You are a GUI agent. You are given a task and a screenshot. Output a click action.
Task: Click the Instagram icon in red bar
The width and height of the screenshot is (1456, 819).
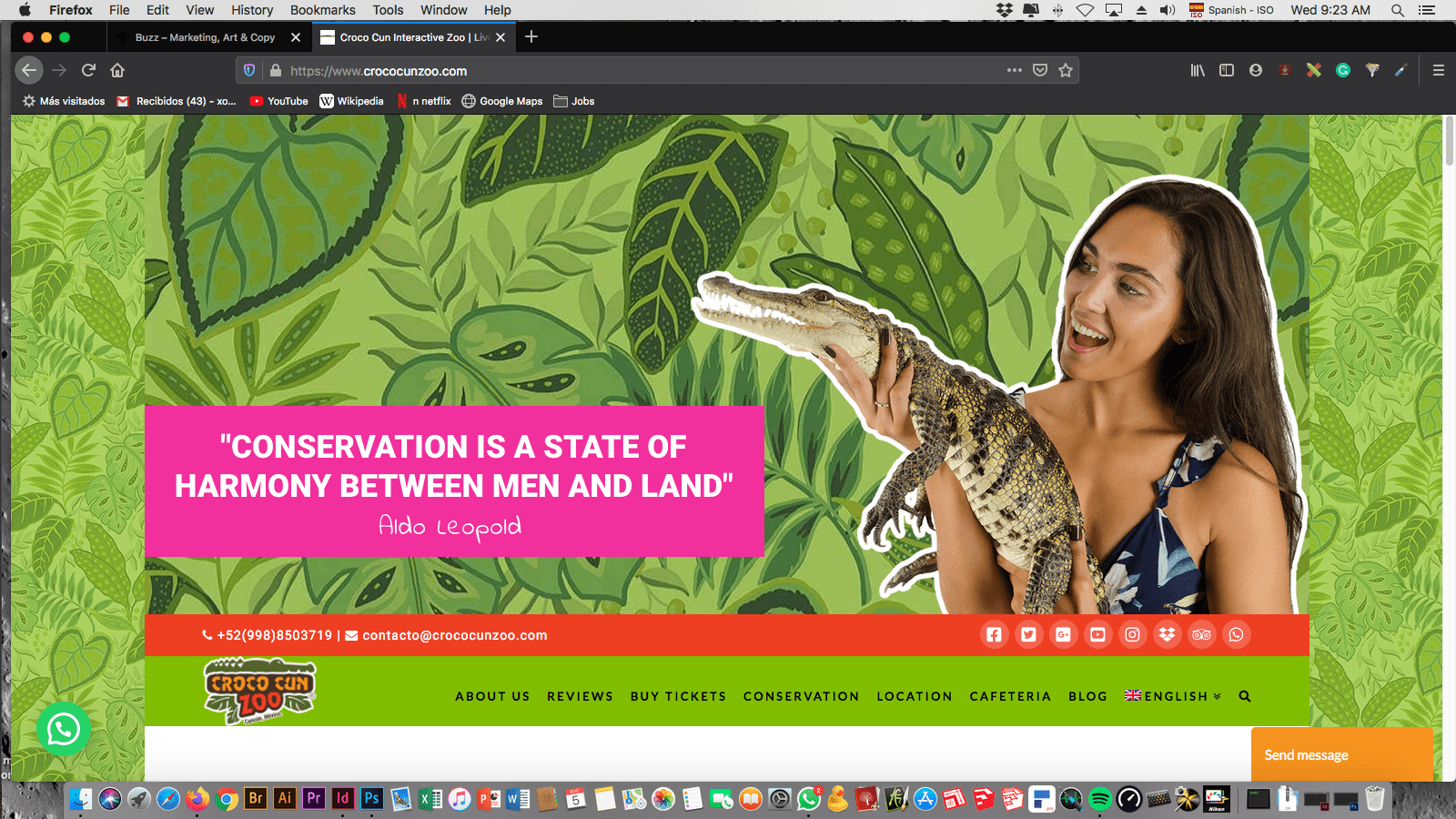(1132, 635)
